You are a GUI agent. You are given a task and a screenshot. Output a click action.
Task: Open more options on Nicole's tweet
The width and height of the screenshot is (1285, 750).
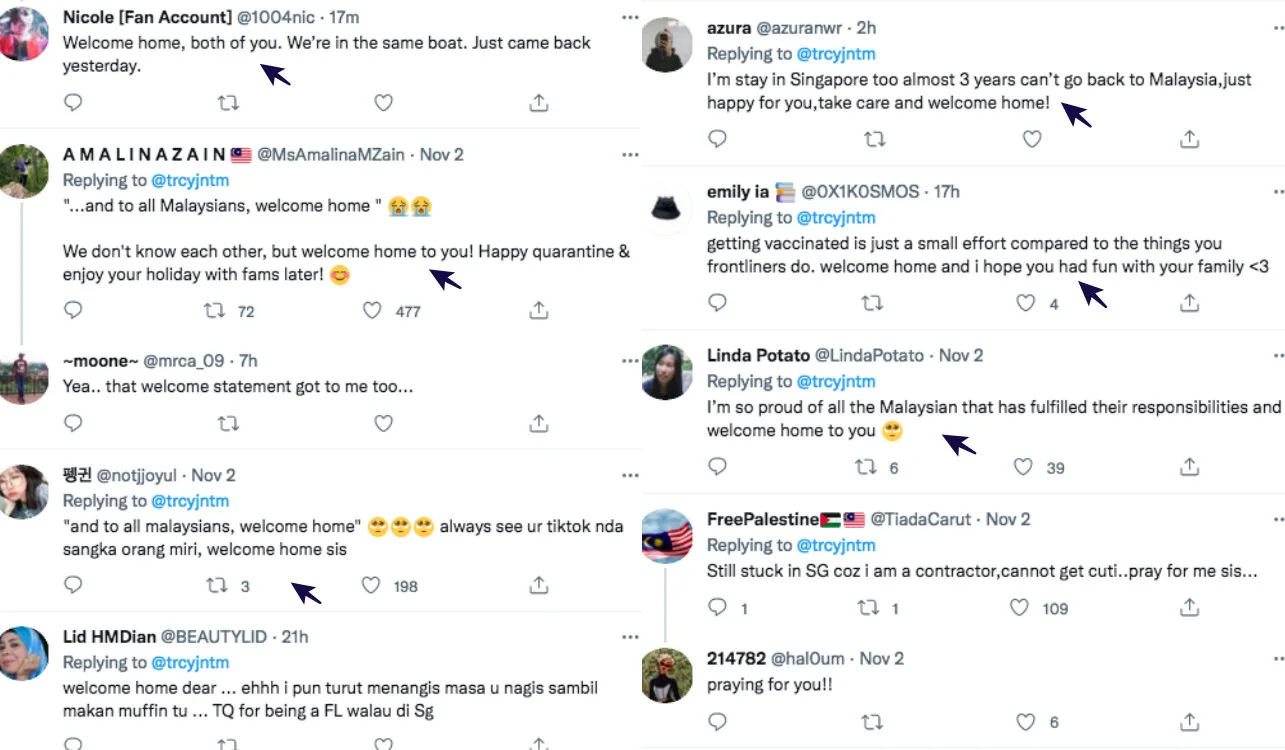(629, 17)
